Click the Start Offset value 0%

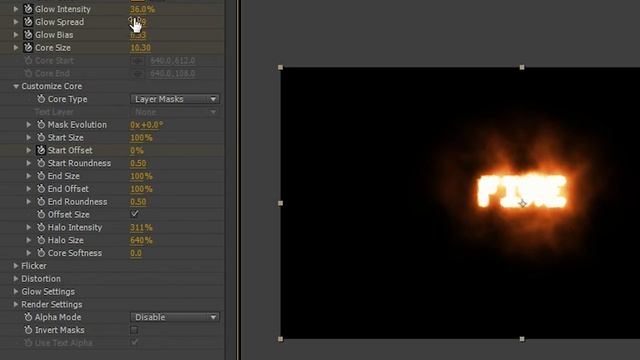tap(137, 151)
